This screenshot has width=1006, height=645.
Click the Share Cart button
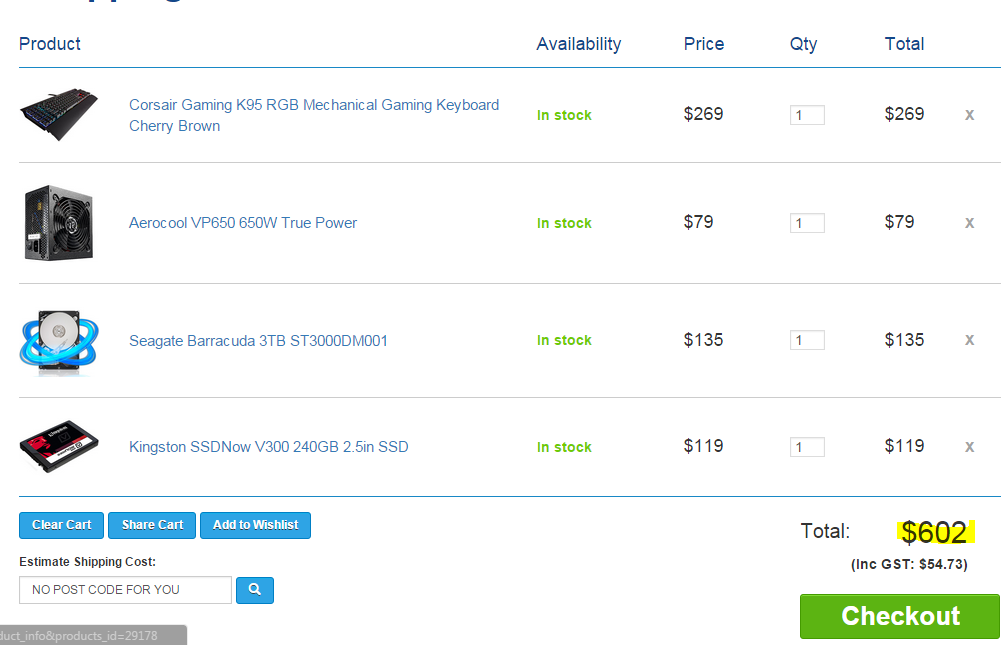coord(152,525)
